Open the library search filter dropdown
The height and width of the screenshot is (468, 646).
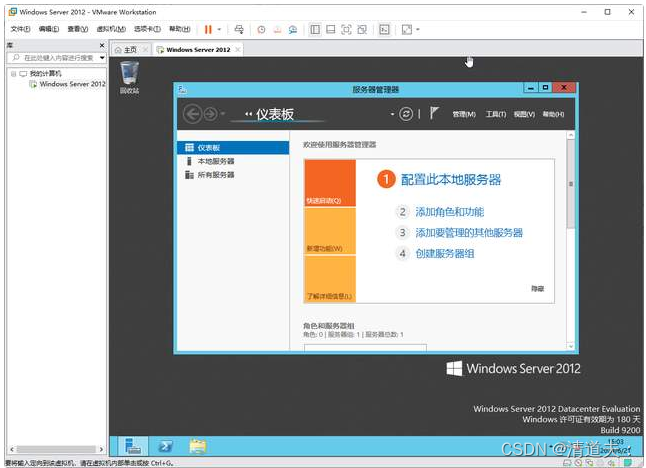pos(102,58)
